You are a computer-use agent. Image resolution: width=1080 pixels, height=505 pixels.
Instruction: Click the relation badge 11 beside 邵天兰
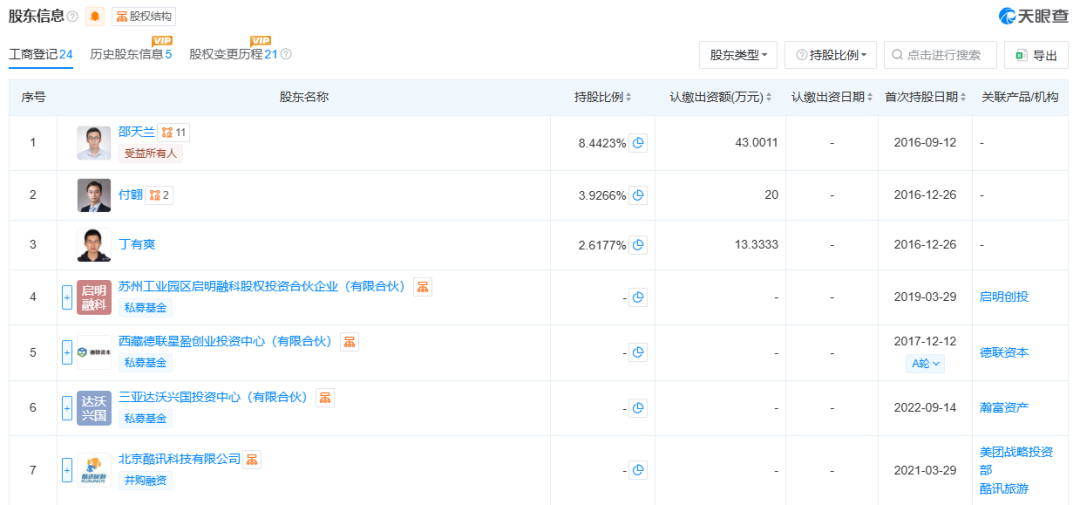tap(174, 132)
